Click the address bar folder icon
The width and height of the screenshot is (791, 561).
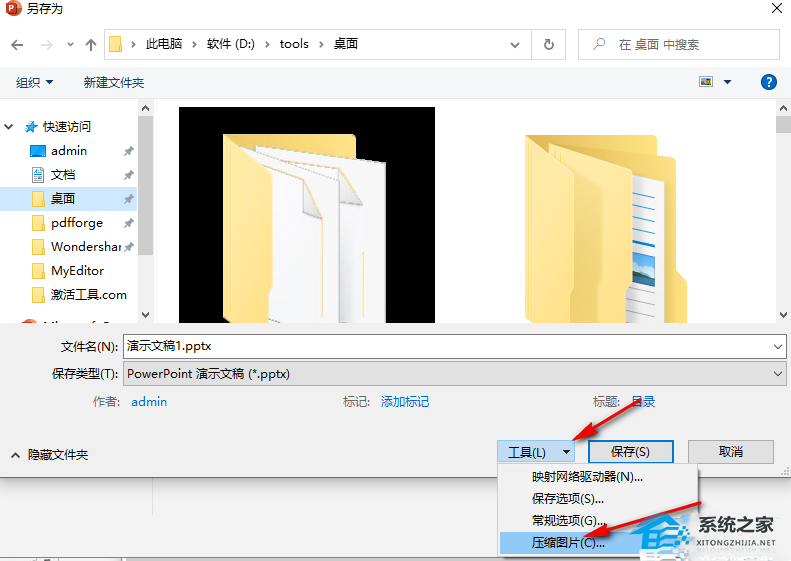(x=116, y=44)
